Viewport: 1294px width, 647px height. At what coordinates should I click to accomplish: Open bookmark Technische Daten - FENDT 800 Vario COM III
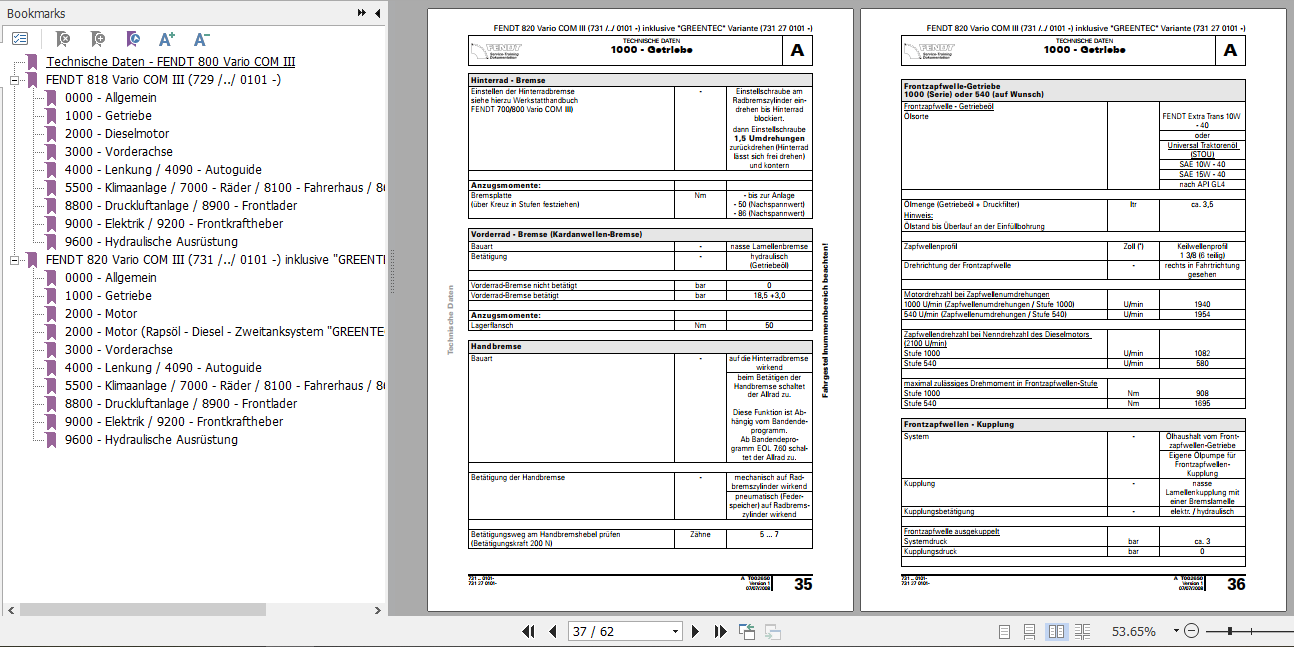170,62
